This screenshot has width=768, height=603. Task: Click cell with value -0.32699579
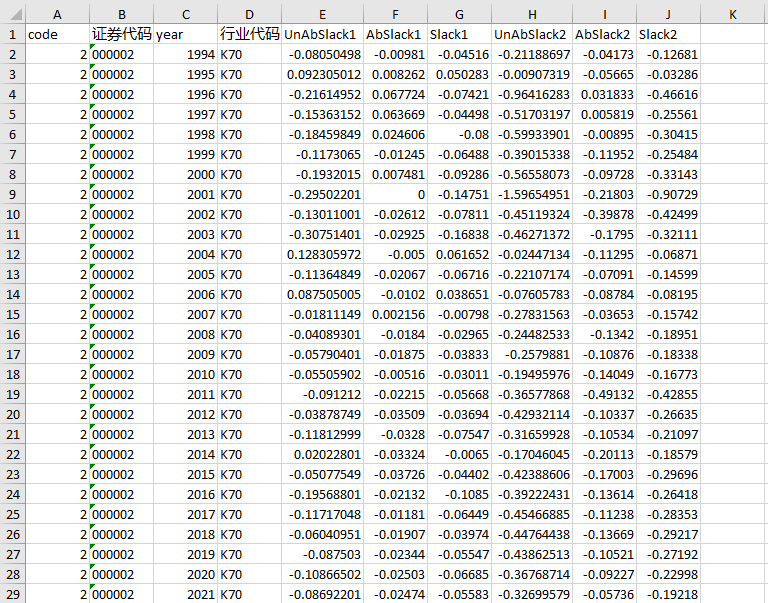click(532, 595)
